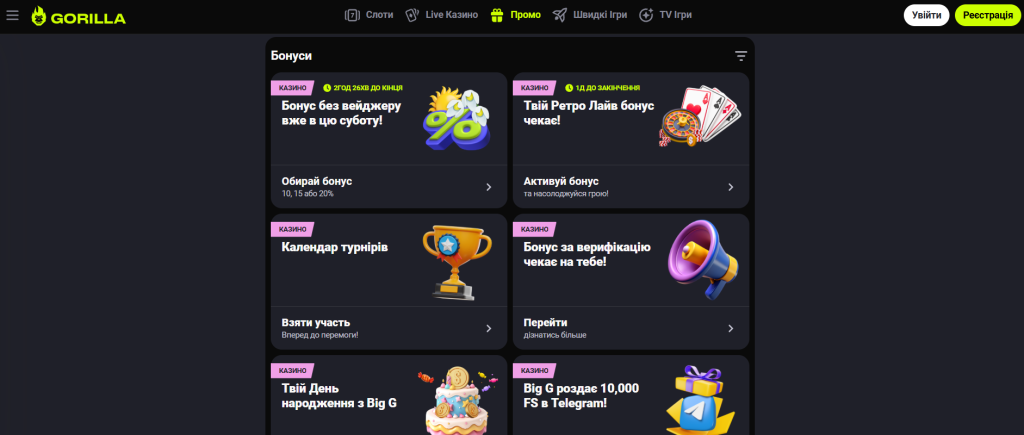1024x435 pixels.
Task: Click the Gorilla logo
Action: click(x=78, y=16)
